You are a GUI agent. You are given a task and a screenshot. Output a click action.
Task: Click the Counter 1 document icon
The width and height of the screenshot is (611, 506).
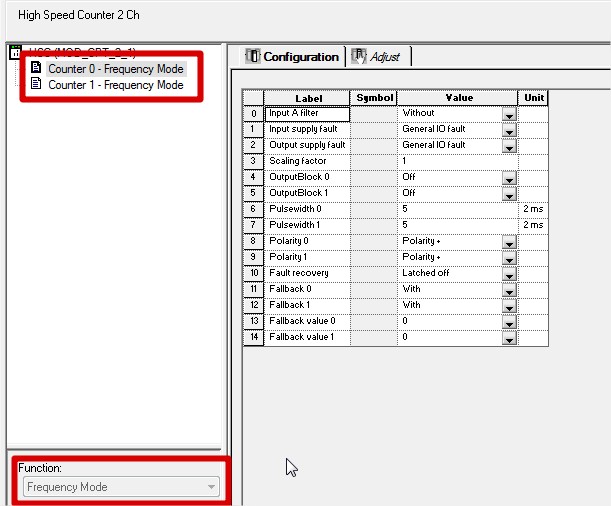point(36,84)
